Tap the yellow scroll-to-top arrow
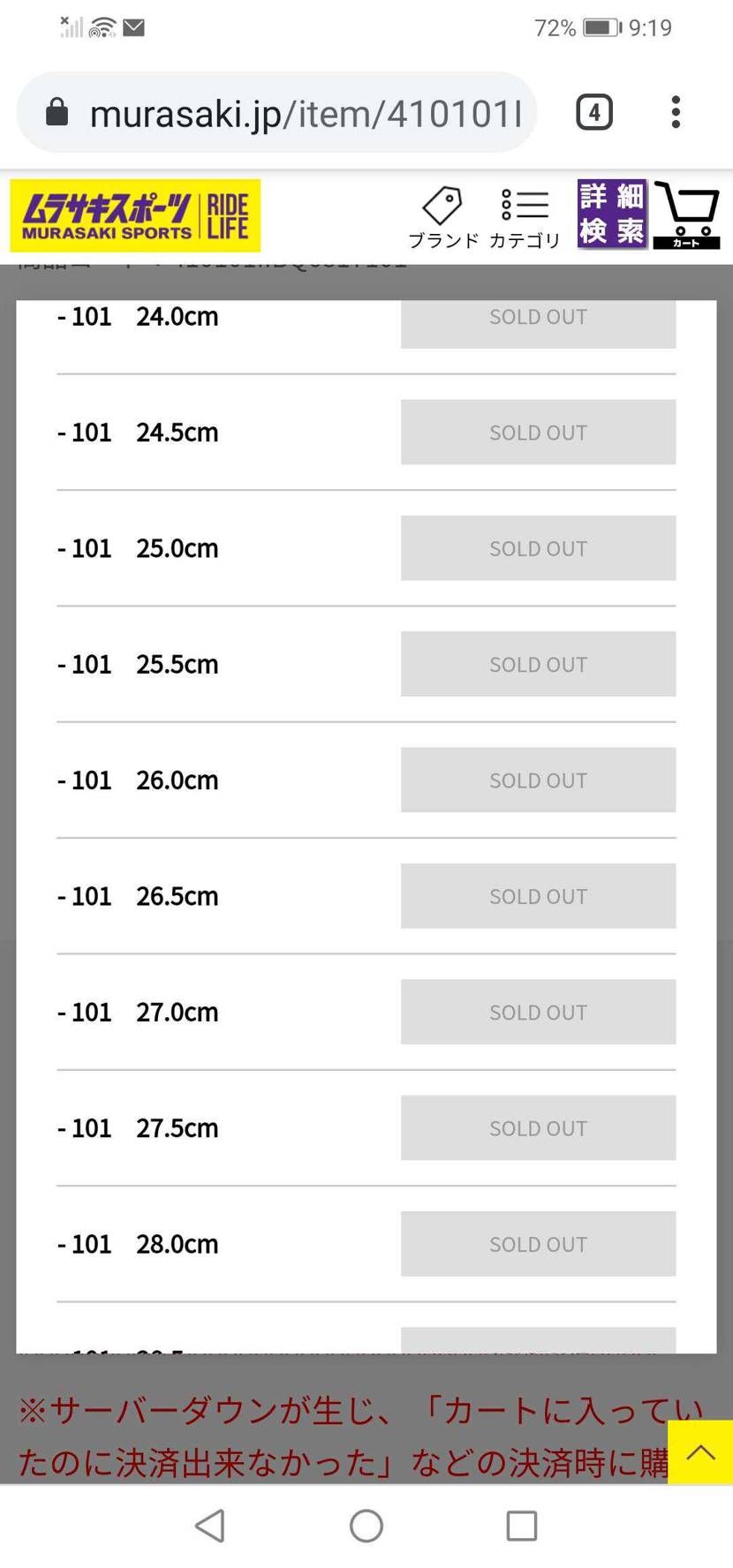This screenshot has width=733, height=1568. click(x=700, y=1451)
